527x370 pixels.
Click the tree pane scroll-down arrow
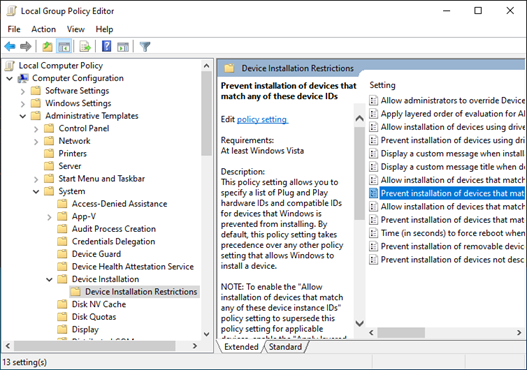click(206, 334)
